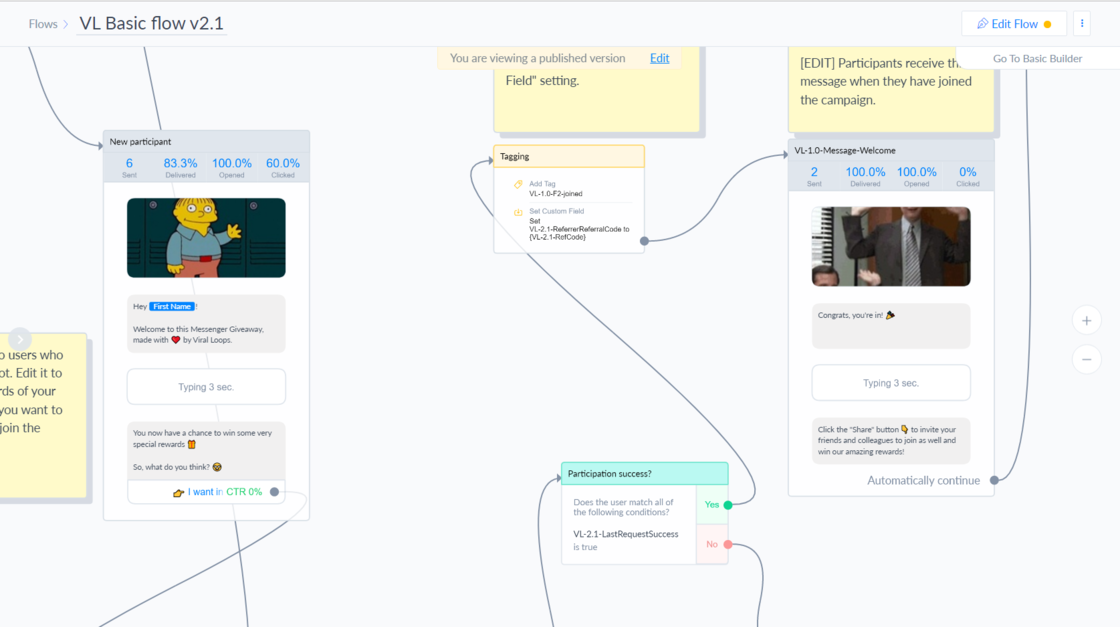The width and height of the screenshot is (1120, 627).
Task: Select the First Name variable chip
Action: [170, 306]
